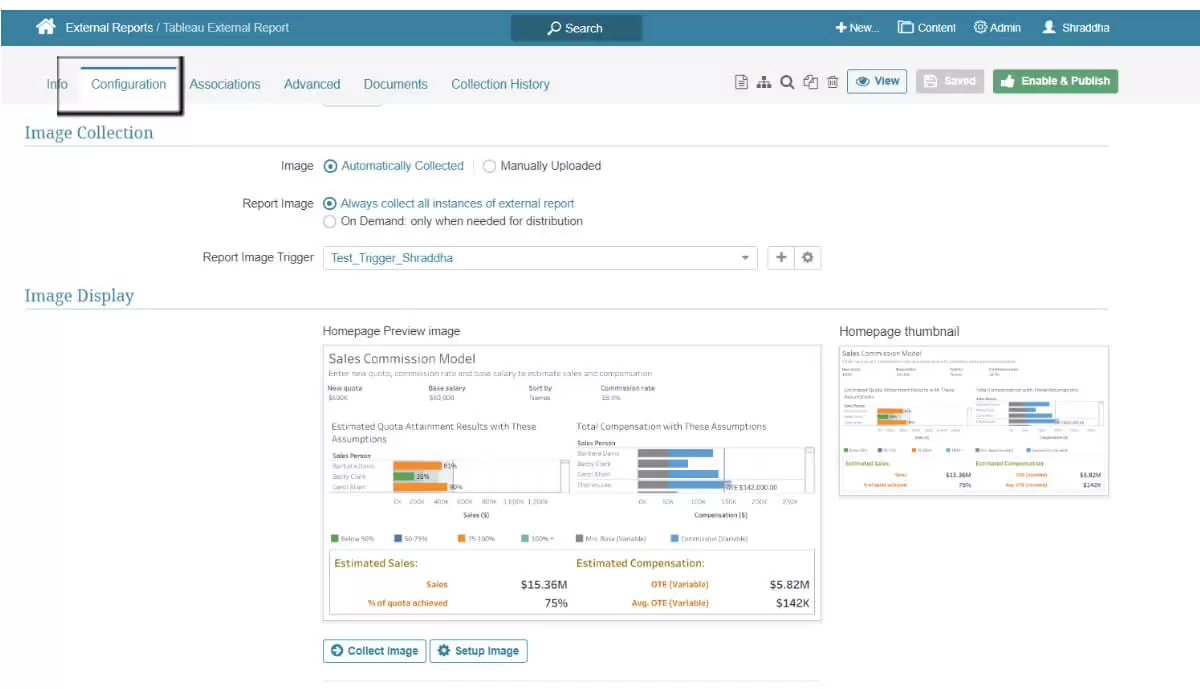
Task: Choose On Demand report image option
Action: tap(453, 221)
